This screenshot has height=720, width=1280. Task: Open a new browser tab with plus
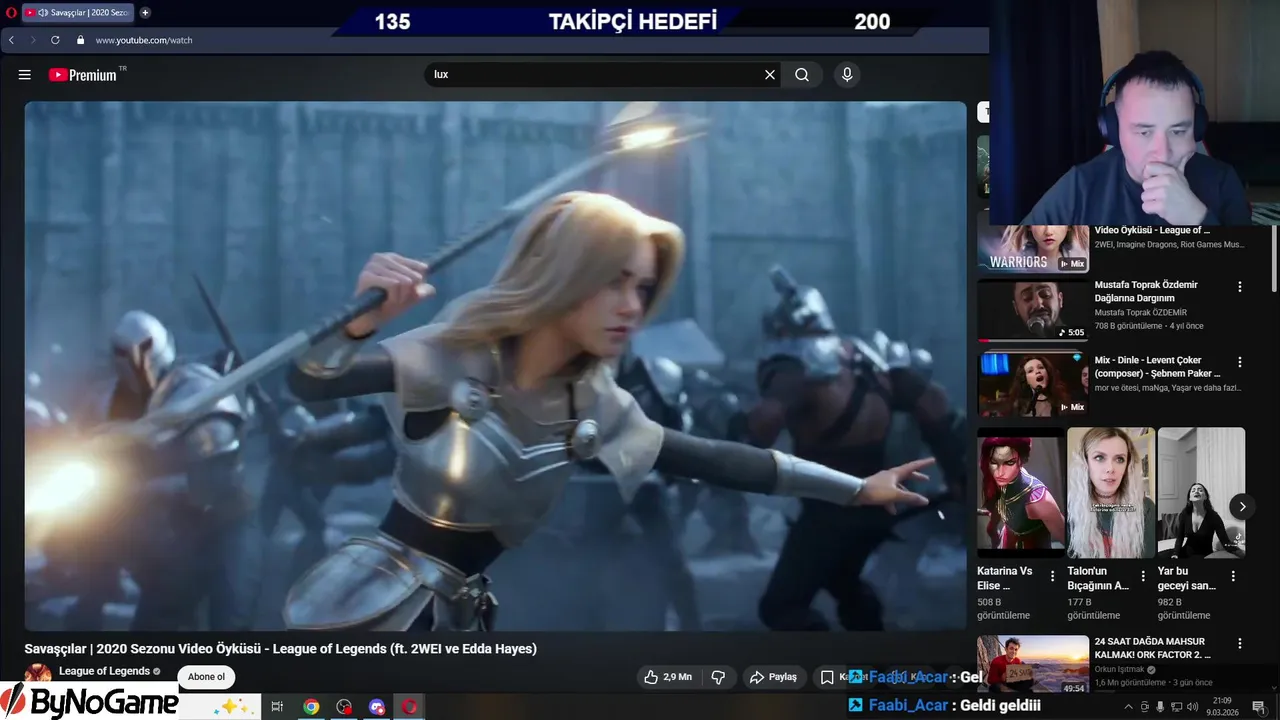[145, 13]
